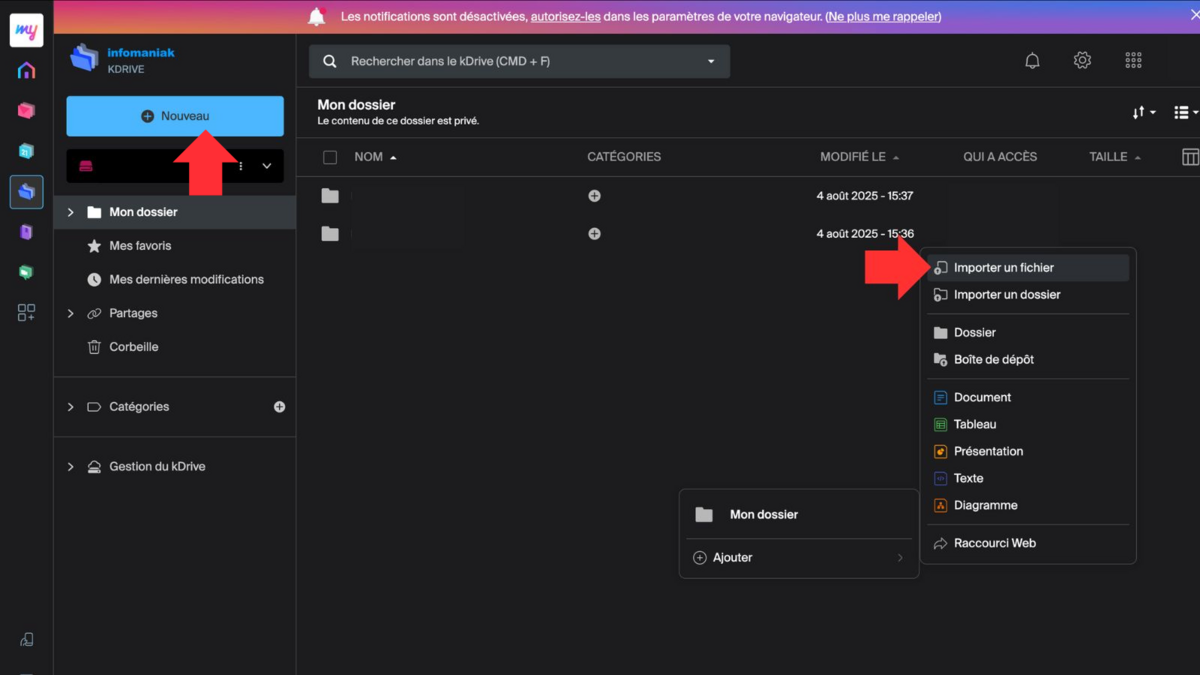Open the red cube app icon
Image resolution: width=1200 pixels, height=675 pixels.
27,111
